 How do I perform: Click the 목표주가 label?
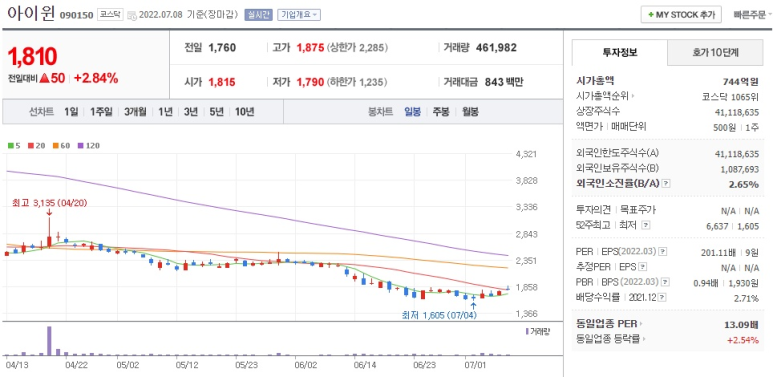point(638,210)
